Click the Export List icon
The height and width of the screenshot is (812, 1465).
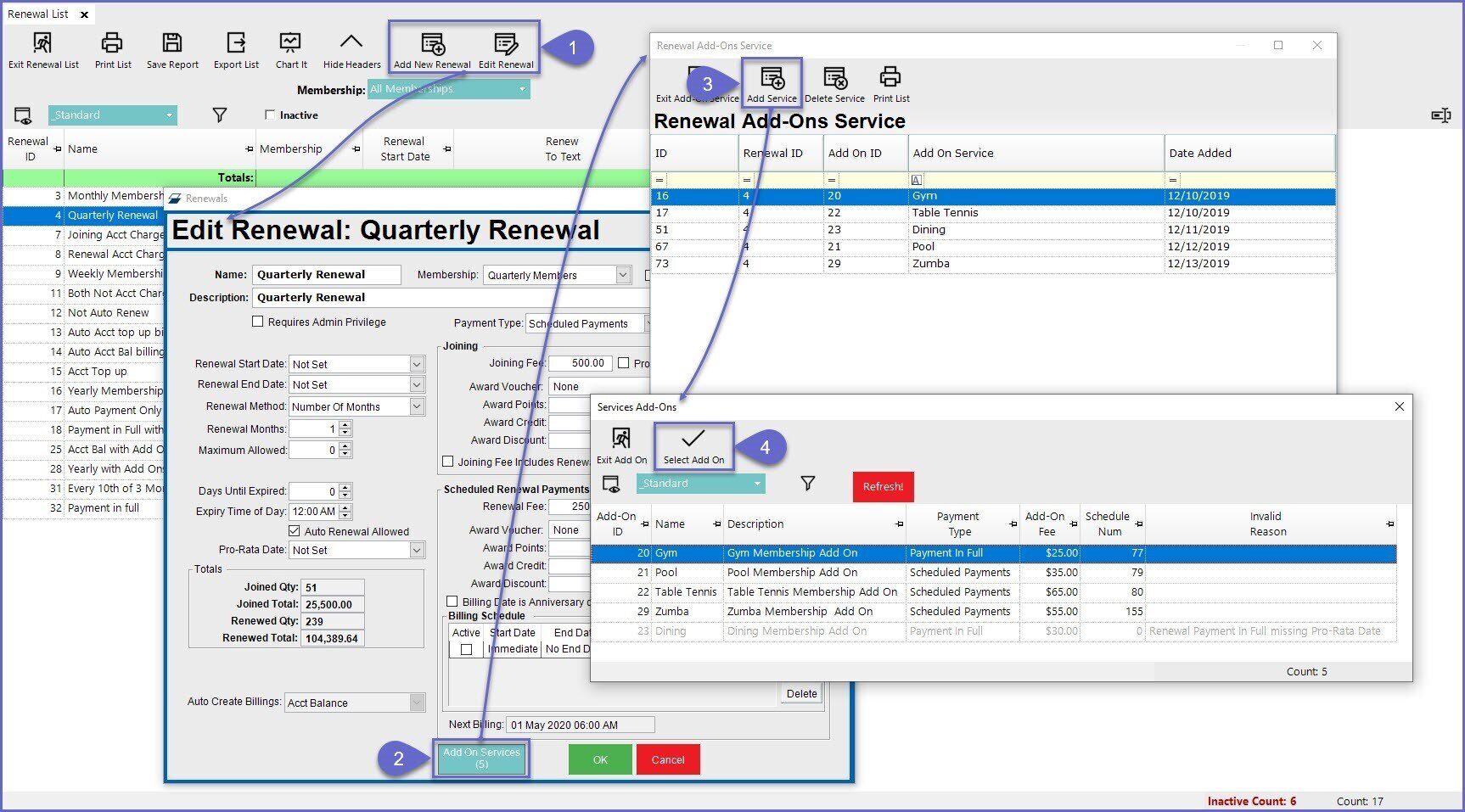[x=236, y=42]
